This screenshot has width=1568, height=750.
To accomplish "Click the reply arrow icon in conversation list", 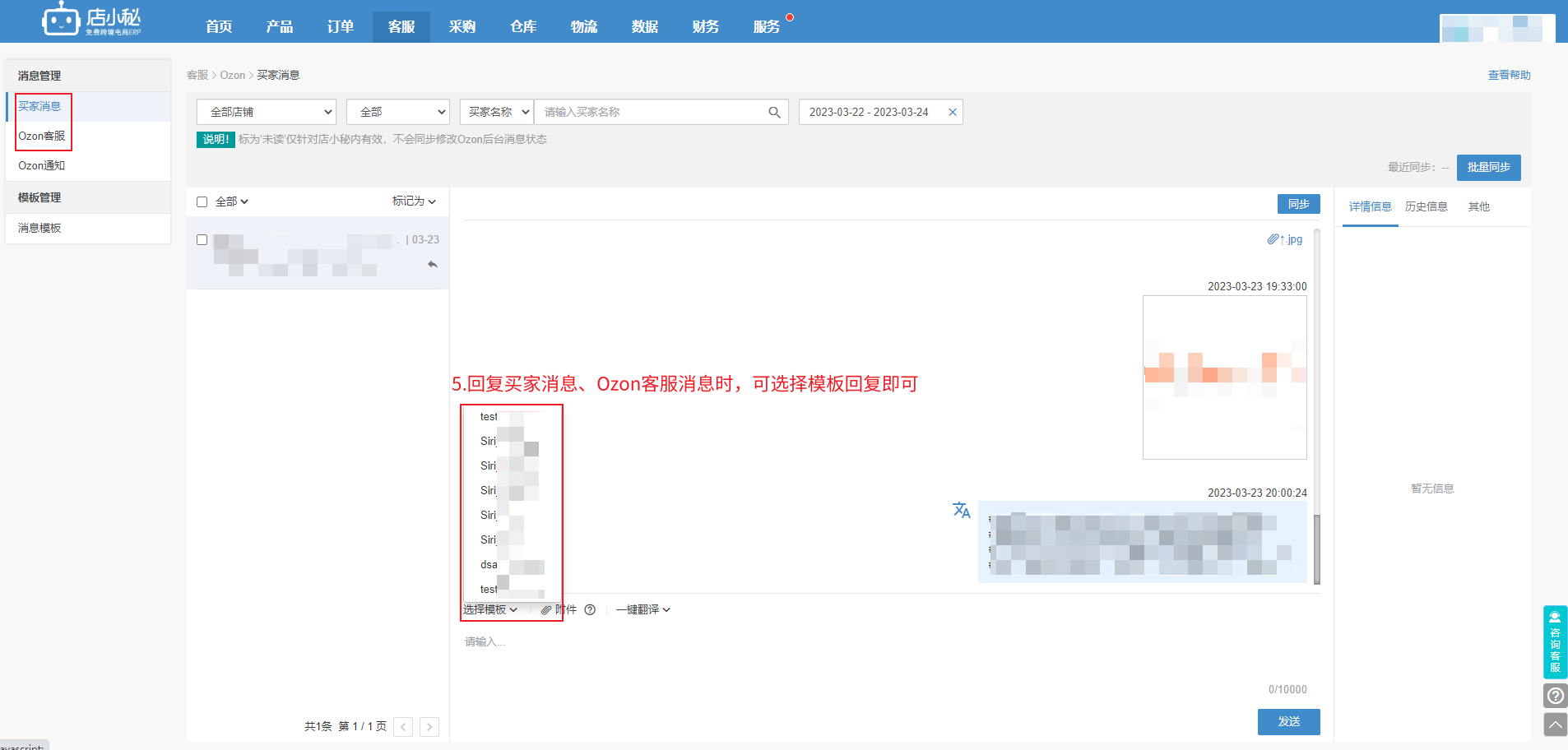I will point(433,265).
